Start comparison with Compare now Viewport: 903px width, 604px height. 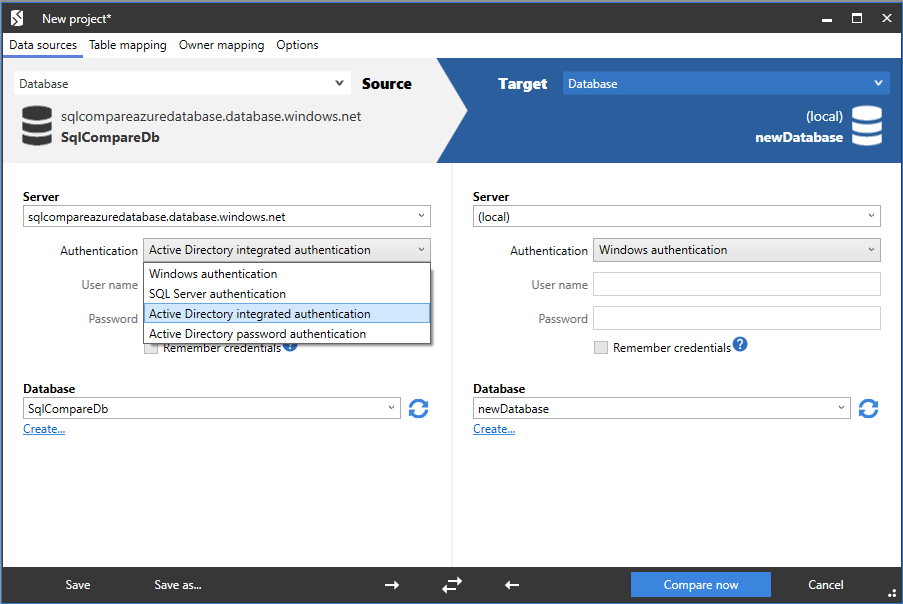[701, 585]
